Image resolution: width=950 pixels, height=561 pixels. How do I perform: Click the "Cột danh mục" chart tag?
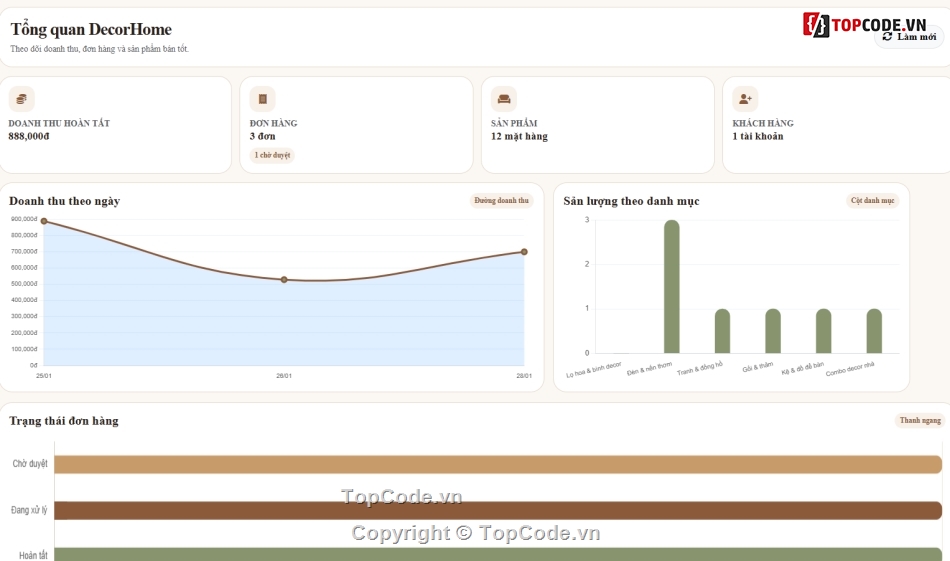pyautogui.click(x=872, y=201)
